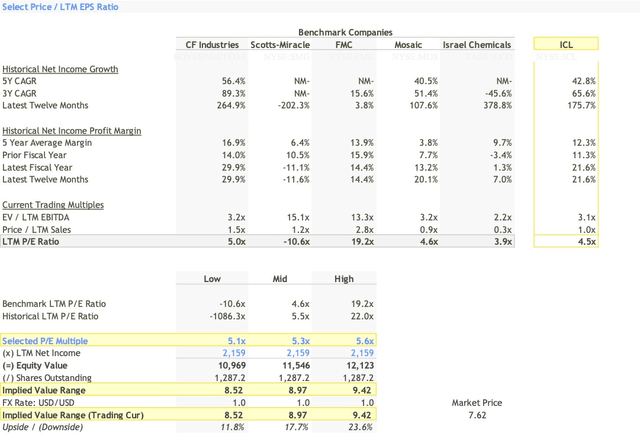Select the CF Industries column header

click(212, 45)
